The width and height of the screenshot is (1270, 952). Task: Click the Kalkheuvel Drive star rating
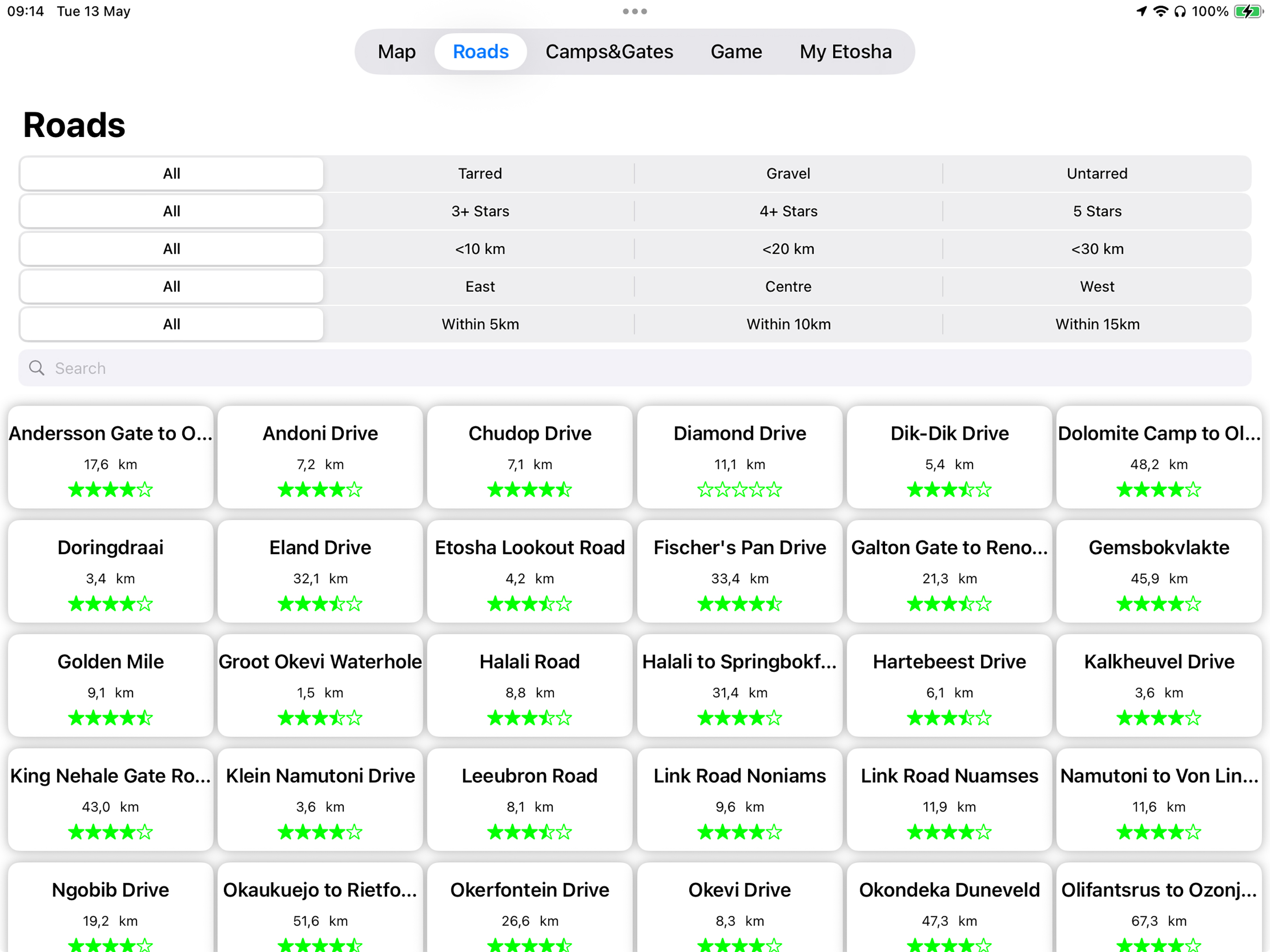point(1159,718)
